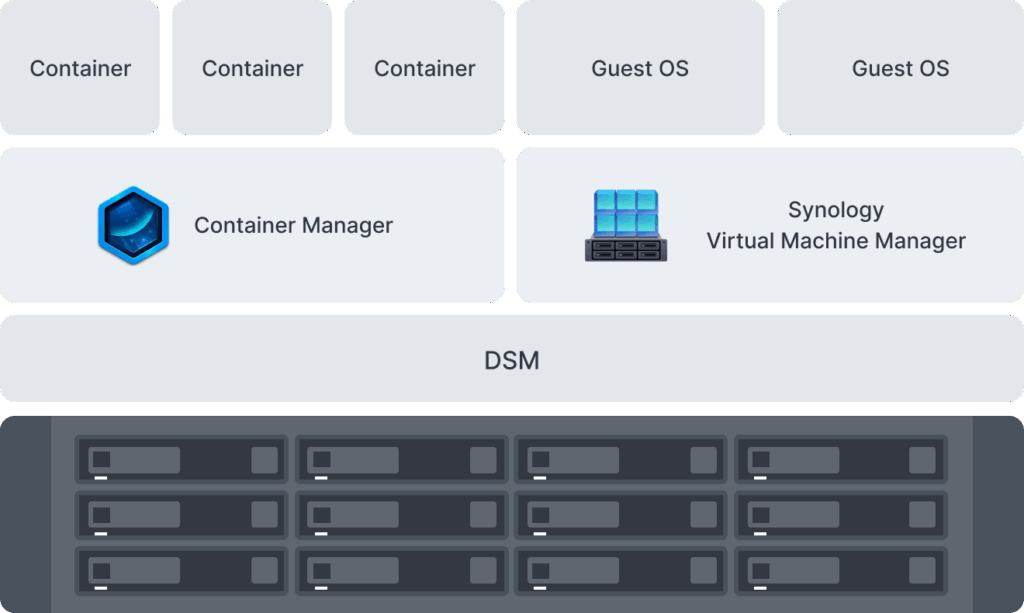Select the 'Synology' text line

tap(836, 210)
